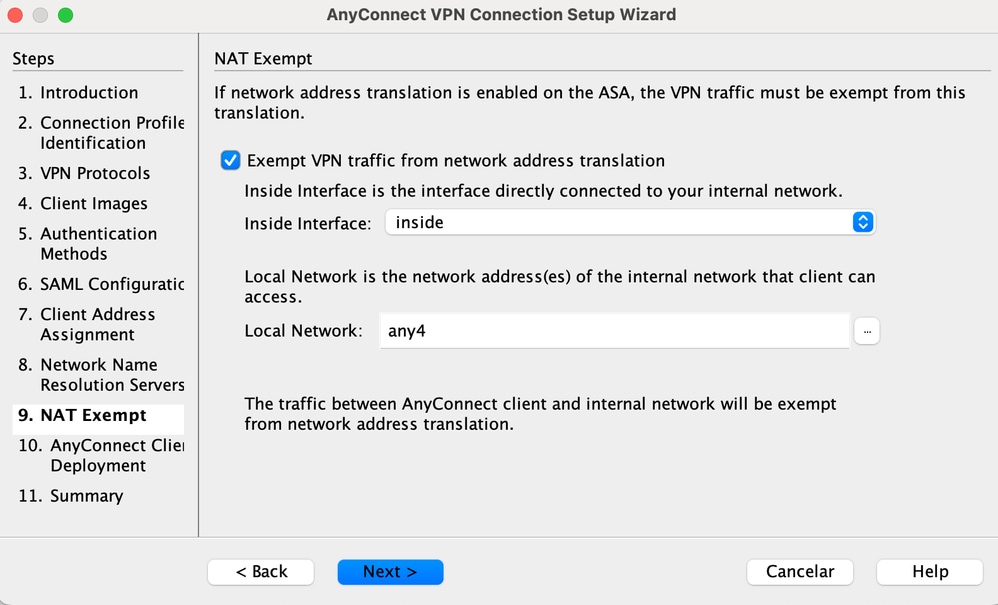Open the Authentication Methods step
The width and height of the screenshot is (998, 605).
(x=97, y=244)
